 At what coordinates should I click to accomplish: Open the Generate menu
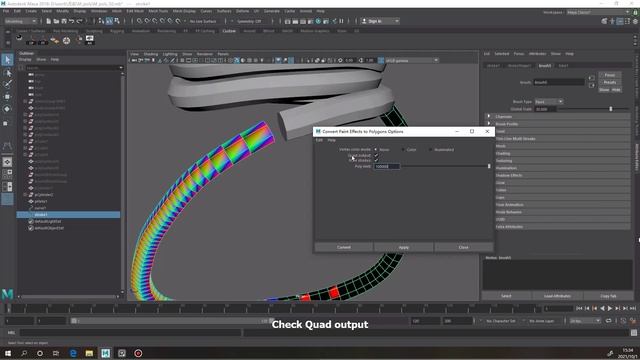tap(271, 11)
